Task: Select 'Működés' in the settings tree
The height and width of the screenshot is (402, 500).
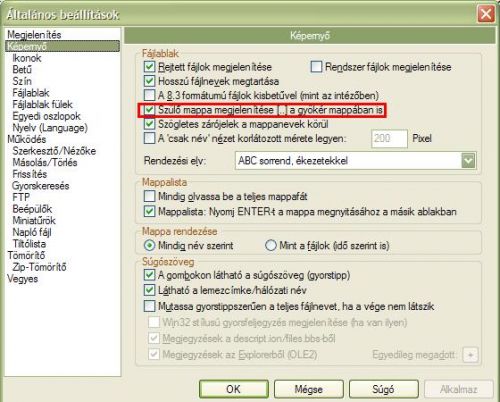Action: (27, 139)
